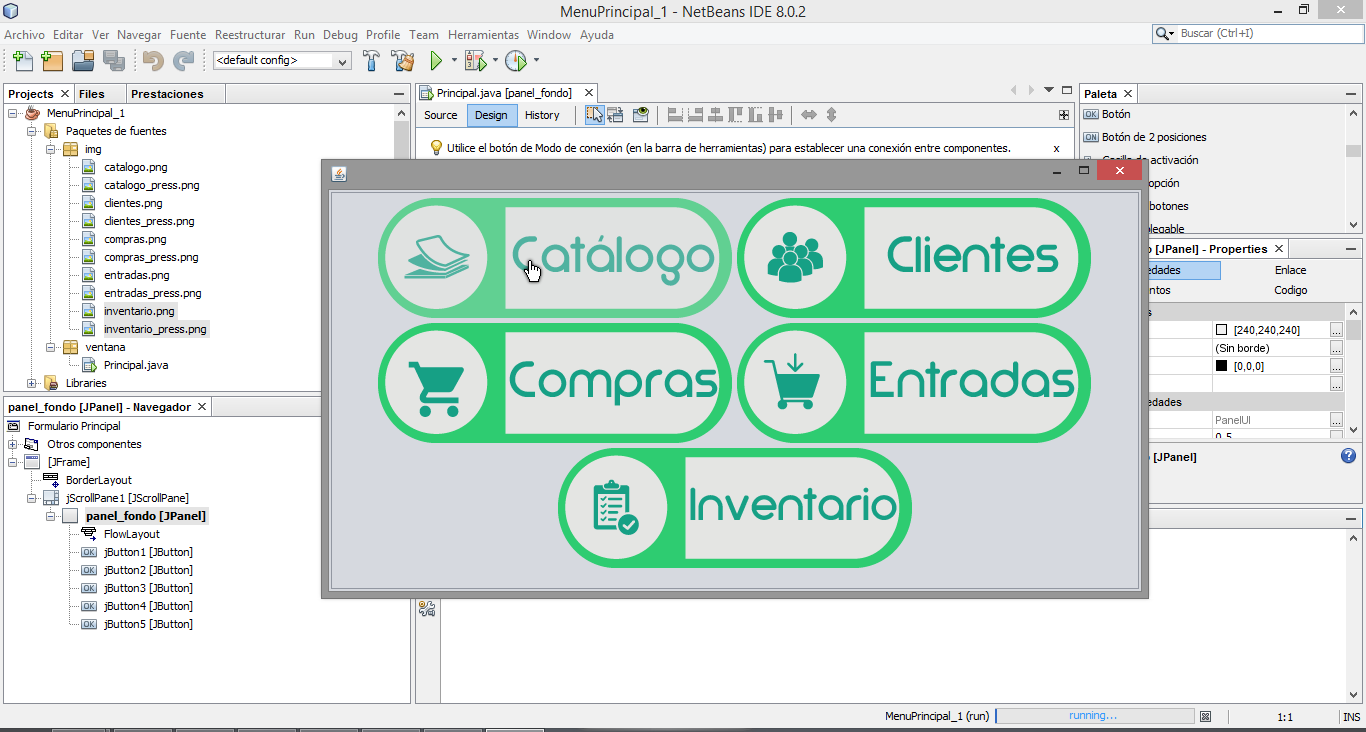Select the Connection Mode designer icon
Screen dimensions: 1366x732
pyautogui.click(x=616, y=115)
